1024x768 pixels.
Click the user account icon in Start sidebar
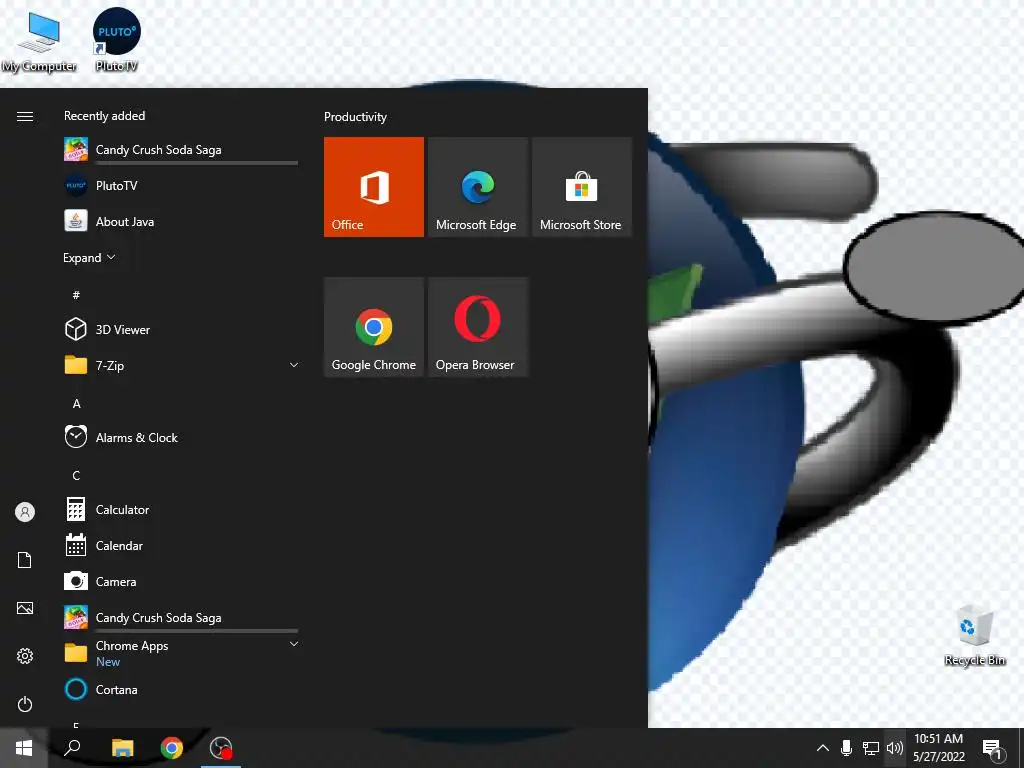point(25,512)
